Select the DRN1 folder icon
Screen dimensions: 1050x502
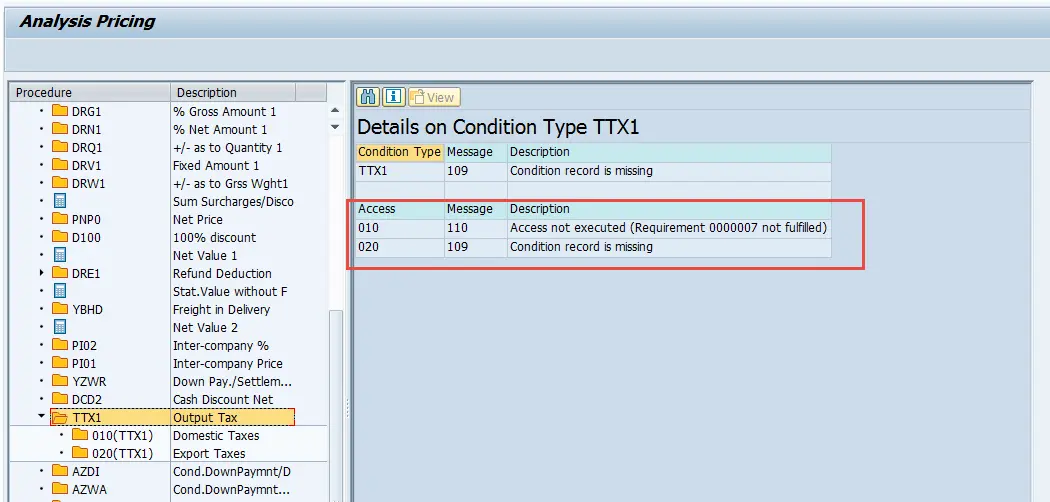click(x=60, y=129)
